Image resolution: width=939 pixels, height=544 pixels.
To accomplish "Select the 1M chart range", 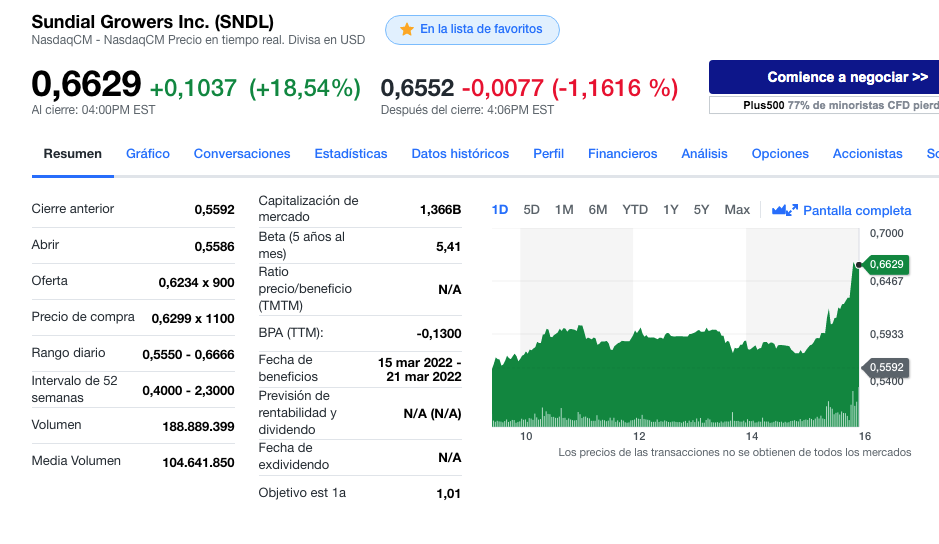I will pos(564,210).
